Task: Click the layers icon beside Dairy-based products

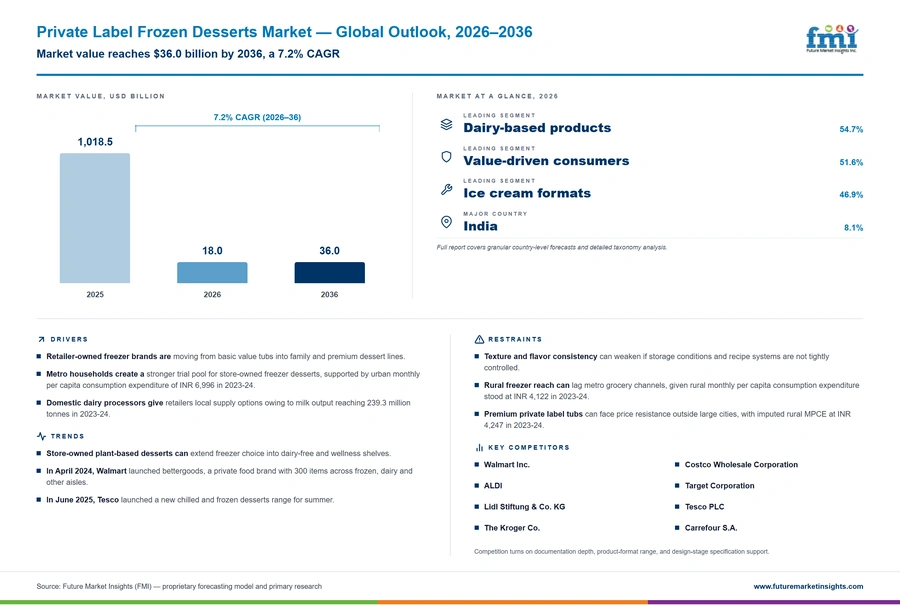Action: [x=447, y=124]
